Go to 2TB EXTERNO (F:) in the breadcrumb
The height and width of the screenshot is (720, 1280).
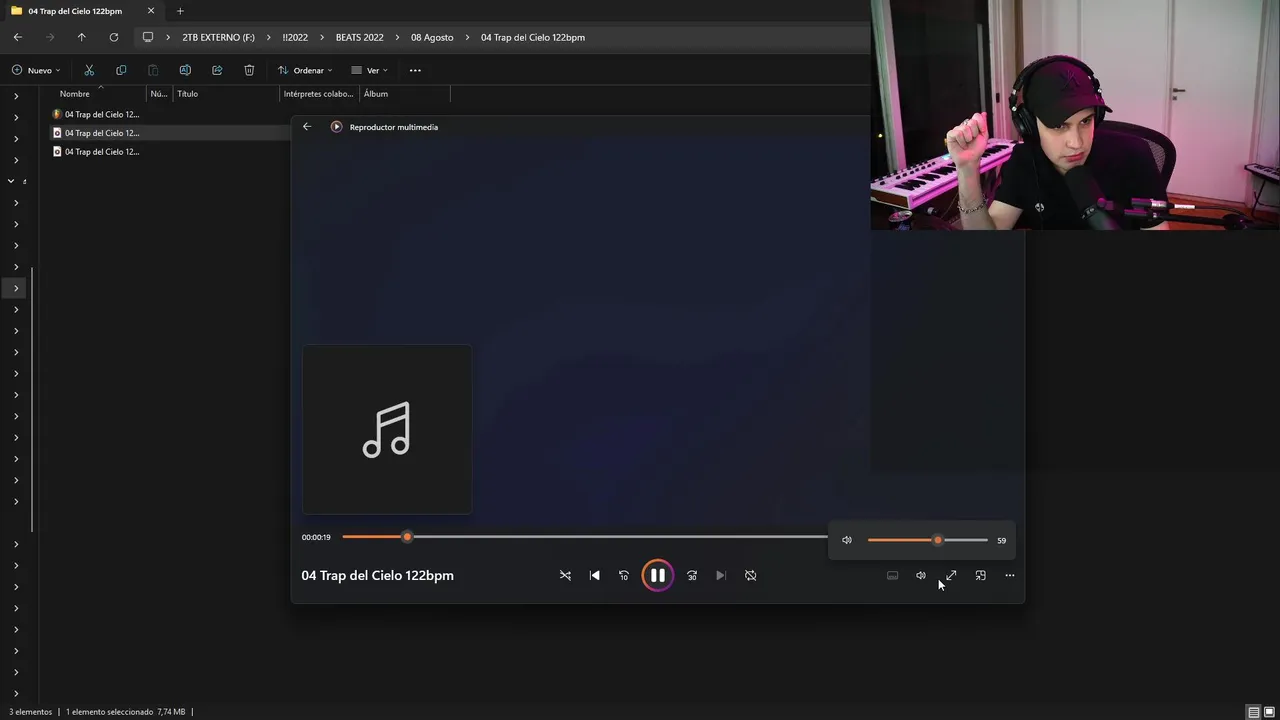point(218,37)
